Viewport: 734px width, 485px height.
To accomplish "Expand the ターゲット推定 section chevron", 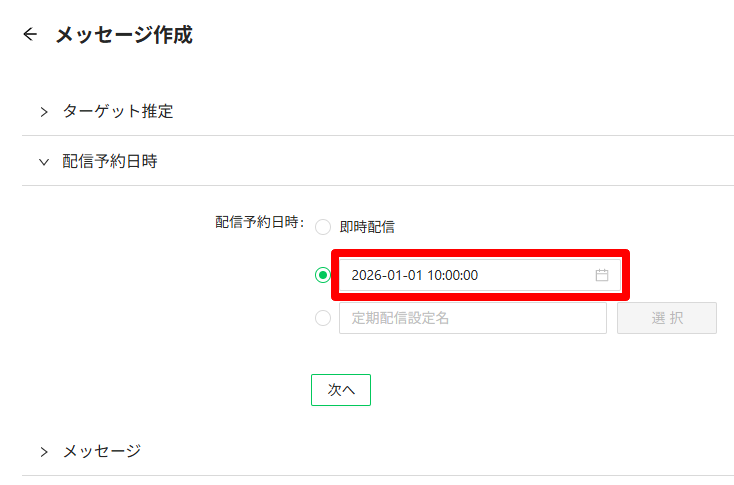I will (x=44, y=112).
